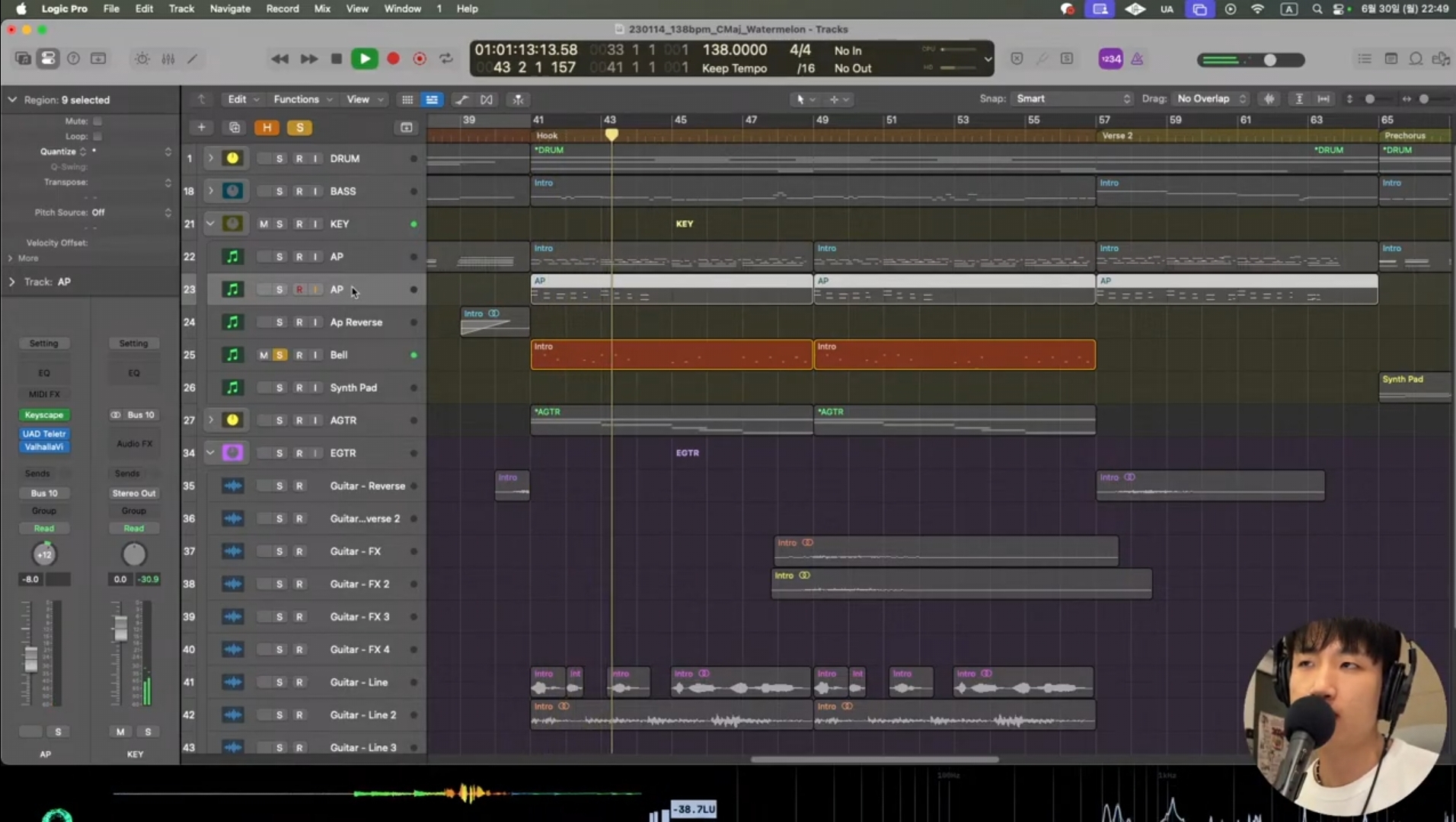1456x822 pixels.
Task: Open Editors pencil icon in control bar
Action: pyautogui.click(x=193, y=59)
